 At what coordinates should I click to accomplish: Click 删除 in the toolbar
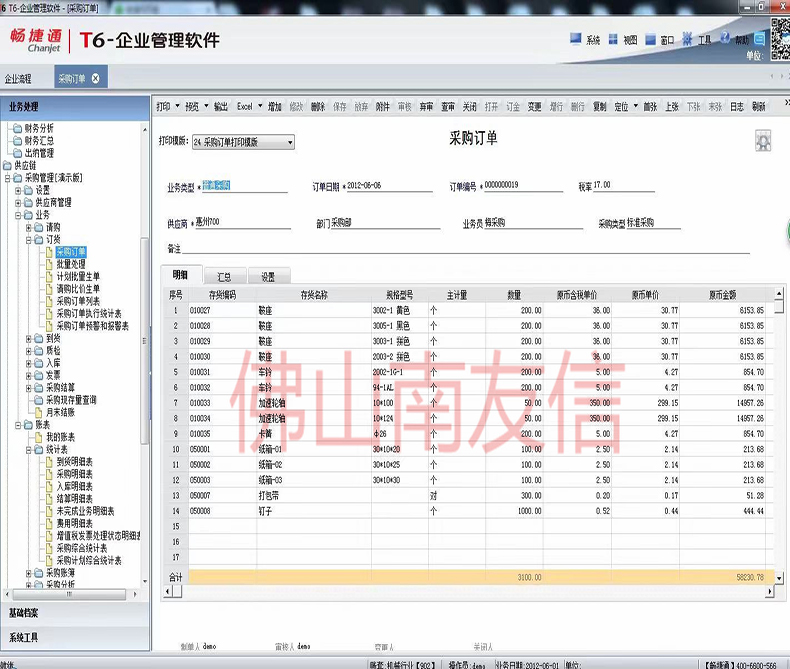[x=318, y=107]
